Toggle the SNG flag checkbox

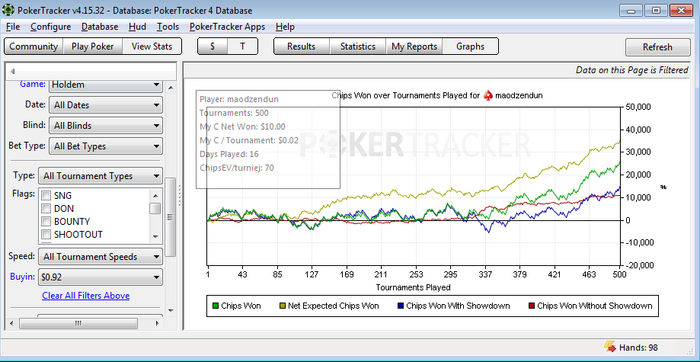point(46,196)
